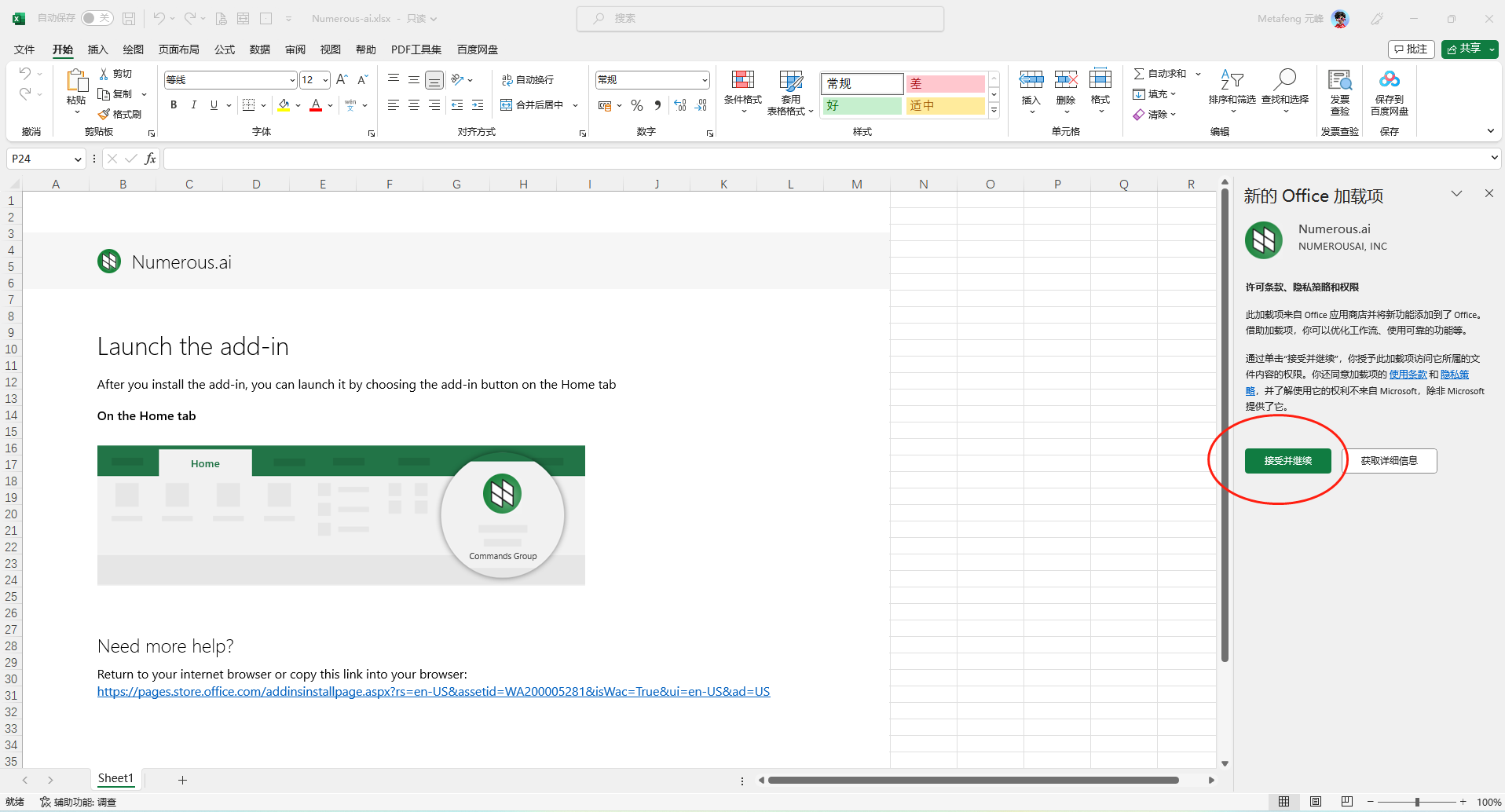The height and width of the screenshot is (812, 1505).
Task: Open the number format dropdown (常规)
Action: [705, 80]
